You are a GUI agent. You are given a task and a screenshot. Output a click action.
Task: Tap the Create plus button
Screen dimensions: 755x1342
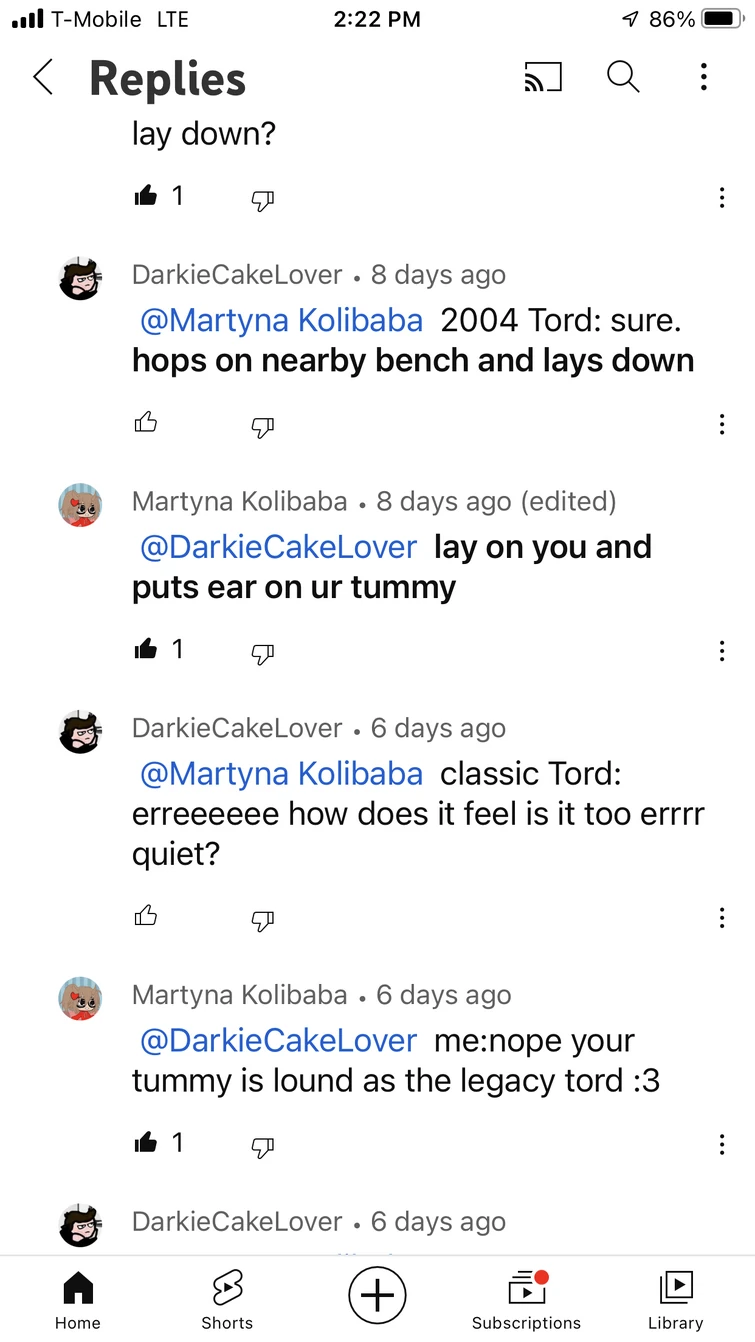(x=377, y=1295)
